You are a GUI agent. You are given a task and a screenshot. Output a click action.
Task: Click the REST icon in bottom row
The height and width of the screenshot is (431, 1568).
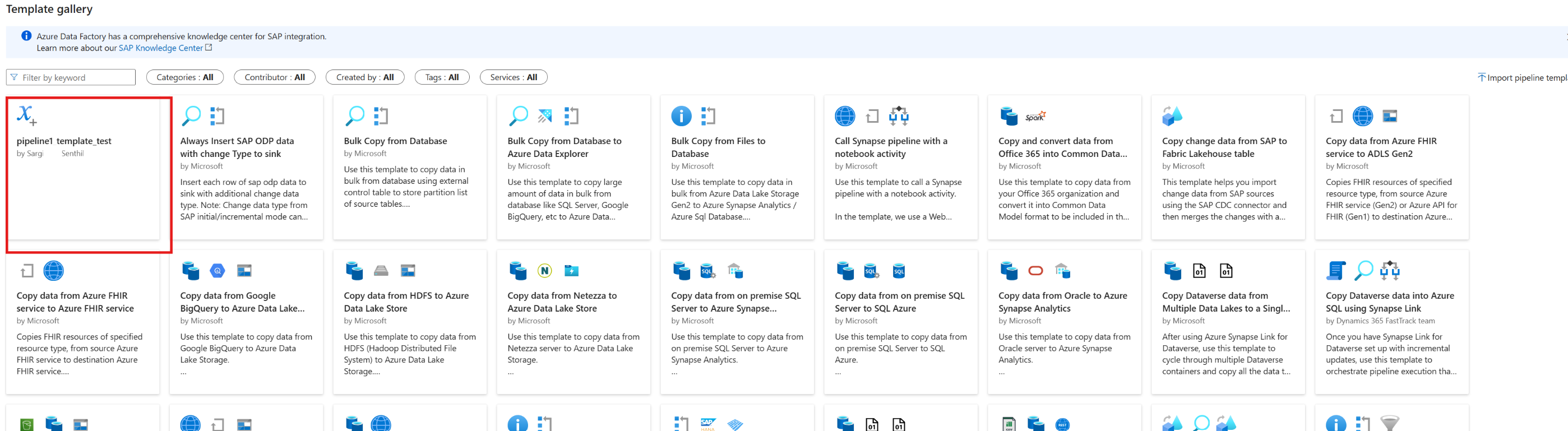[1062, 424]
